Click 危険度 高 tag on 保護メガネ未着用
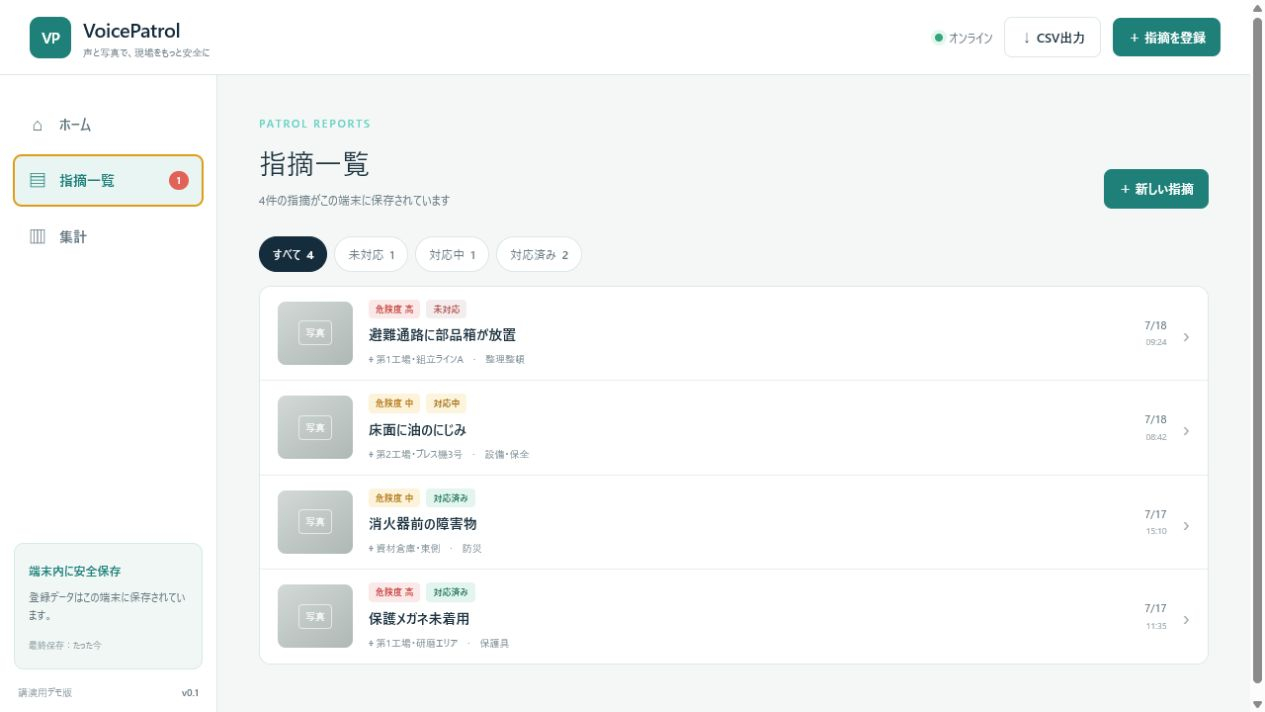 point(394,592)
